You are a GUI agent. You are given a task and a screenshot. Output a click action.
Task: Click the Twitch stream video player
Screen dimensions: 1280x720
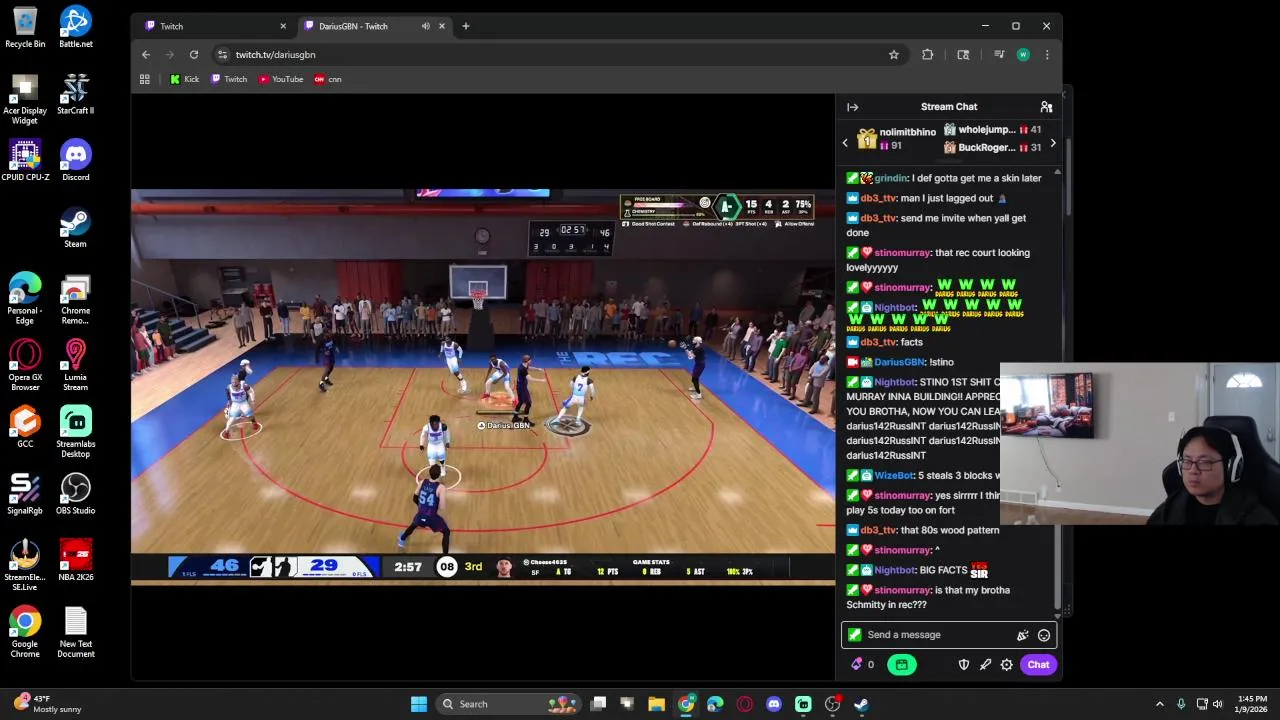click(483, 385)
